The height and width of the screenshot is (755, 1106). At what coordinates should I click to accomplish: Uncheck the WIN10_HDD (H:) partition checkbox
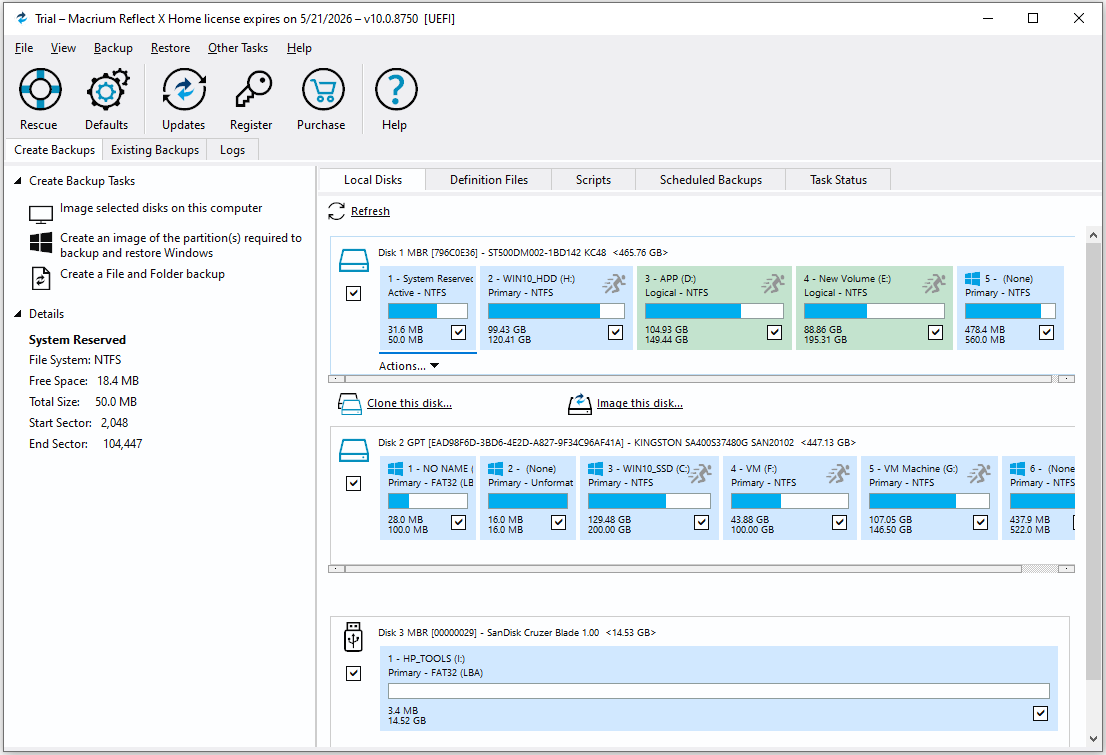coord(616,332)
